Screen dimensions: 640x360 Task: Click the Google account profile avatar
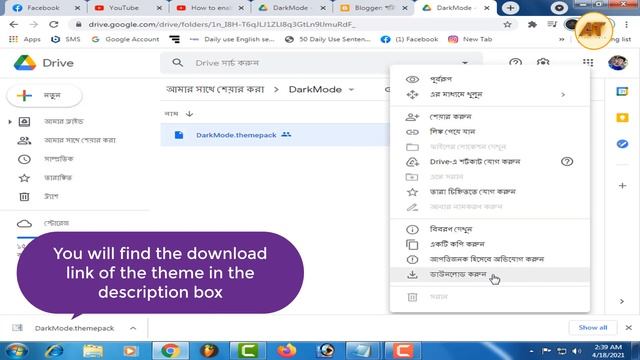pyautogui.click(x=618, y=63)
